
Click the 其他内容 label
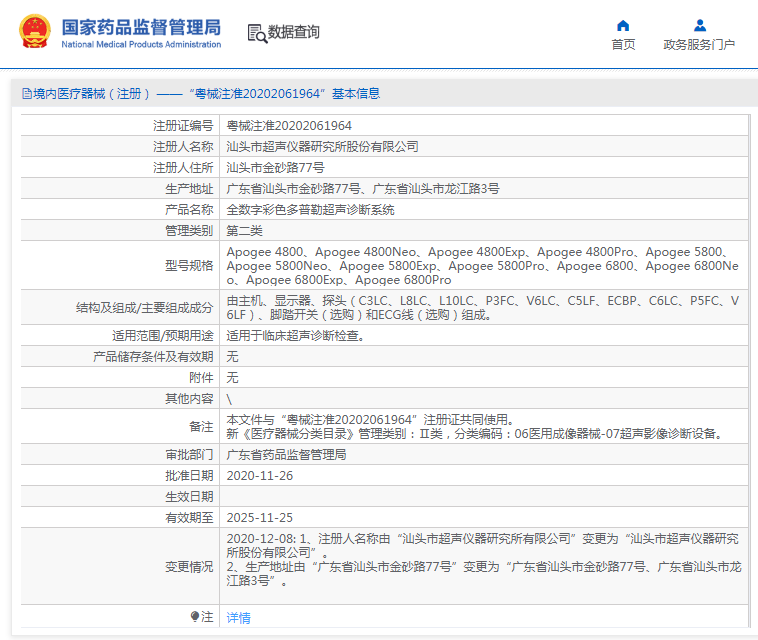click(x=189, y=399)
